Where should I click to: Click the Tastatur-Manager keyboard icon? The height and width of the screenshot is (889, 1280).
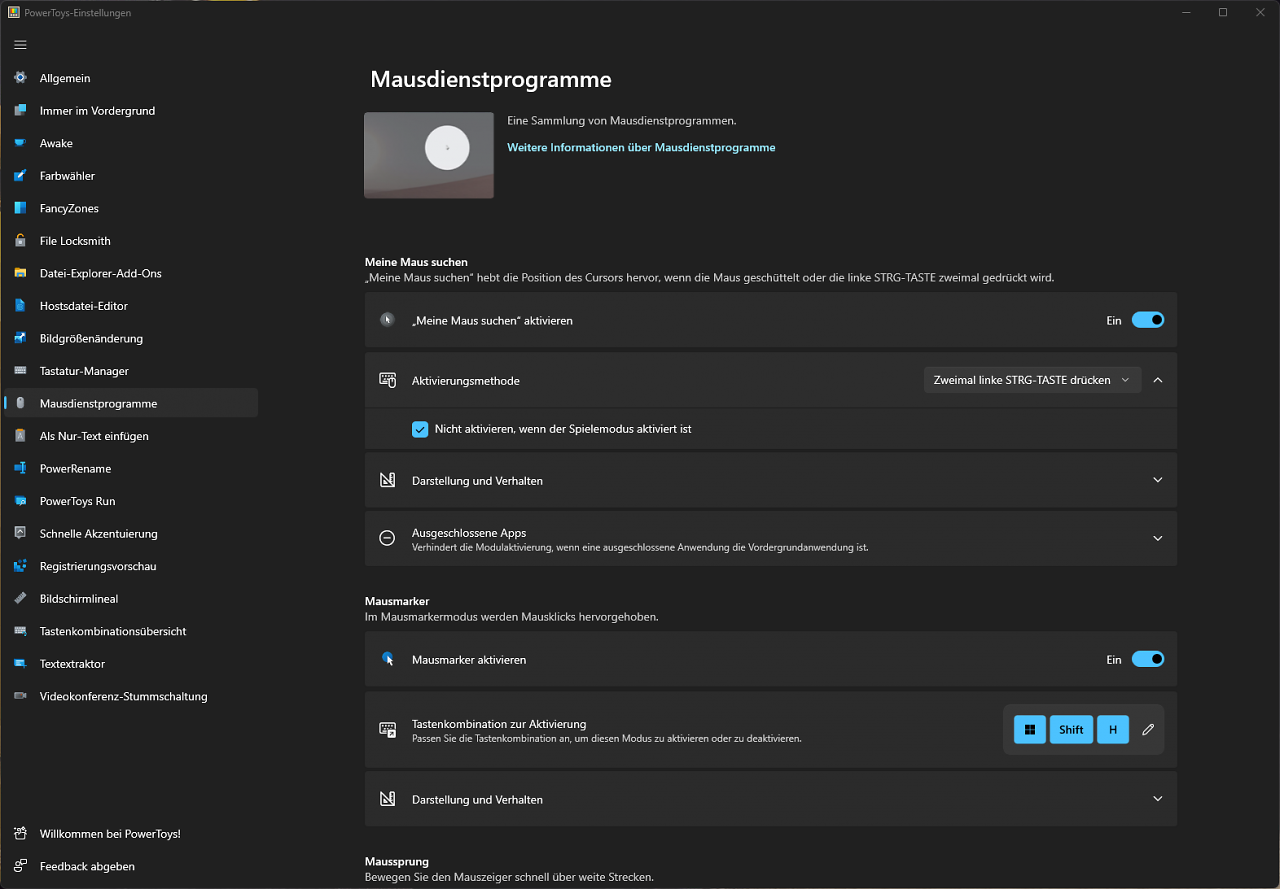point(20,371)
